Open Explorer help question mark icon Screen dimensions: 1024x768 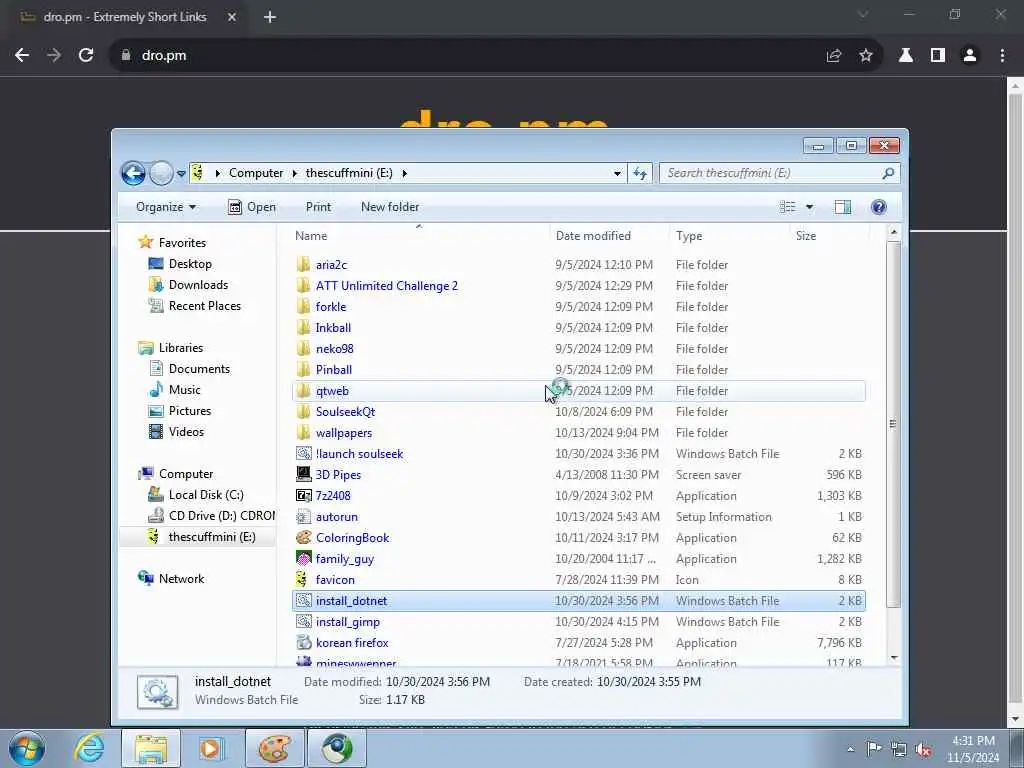point(878,207)
